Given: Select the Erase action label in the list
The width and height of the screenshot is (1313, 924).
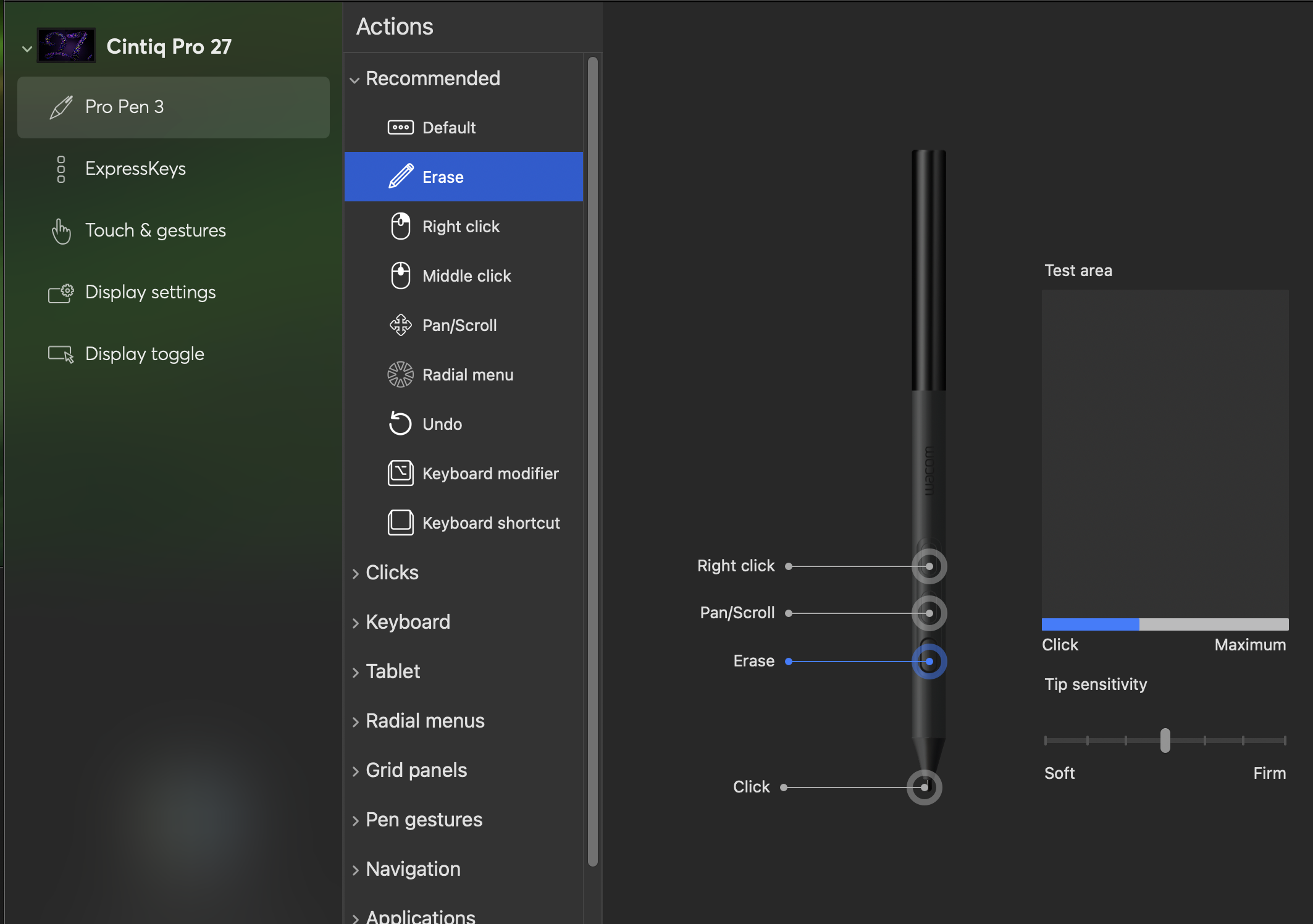Looking at the screenshot, I should (443, 177).
